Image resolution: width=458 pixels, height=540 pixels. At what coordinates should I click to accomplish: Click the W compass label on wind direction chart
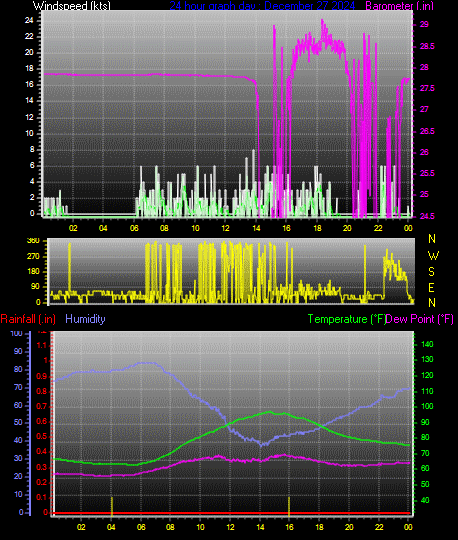[433, 256]
